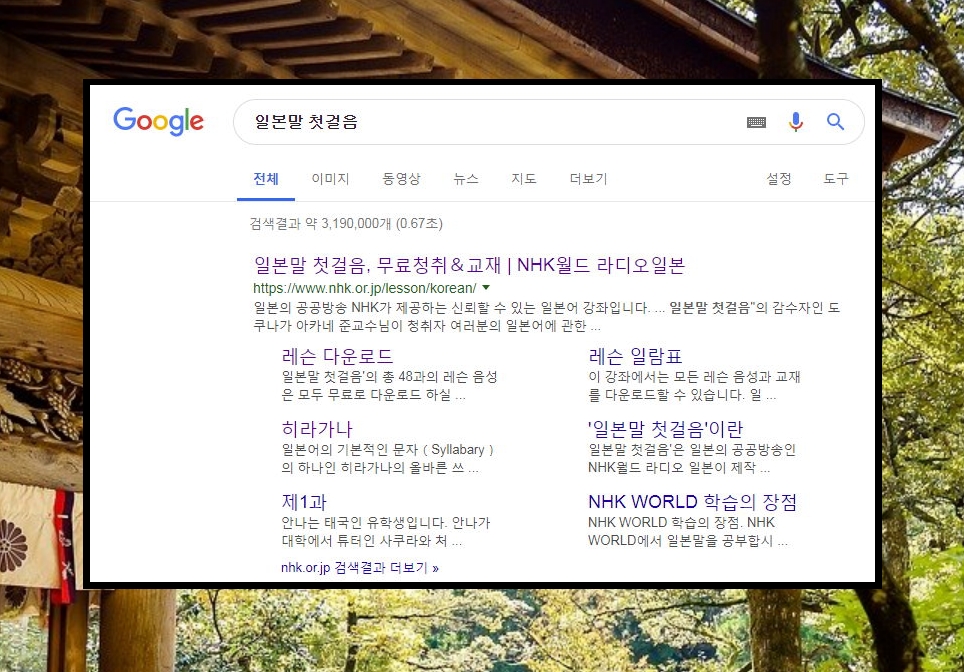Open the '일본말 첫걸음'이란 sitelink
964x672 pixels.
(665, 429)
